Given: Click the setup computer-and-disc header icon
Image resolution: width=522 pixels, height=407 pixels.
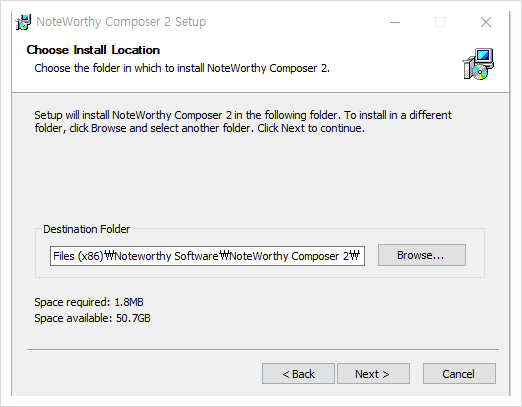Looking at the screenshot, I should pyautogui.click(x=478, y=64).
